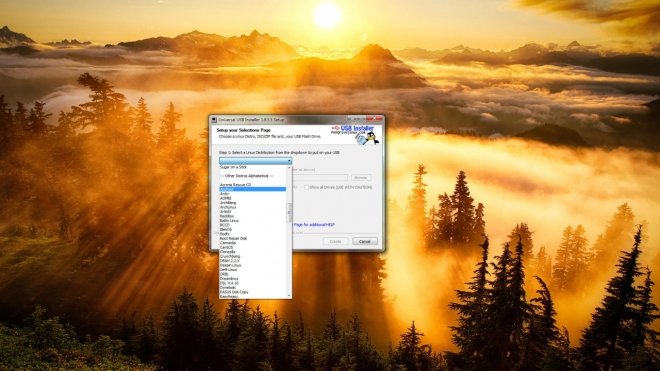Pick BlehOS in the list
Screen dimensions: 660x371
pyautogui.click(x=226, y=230)
